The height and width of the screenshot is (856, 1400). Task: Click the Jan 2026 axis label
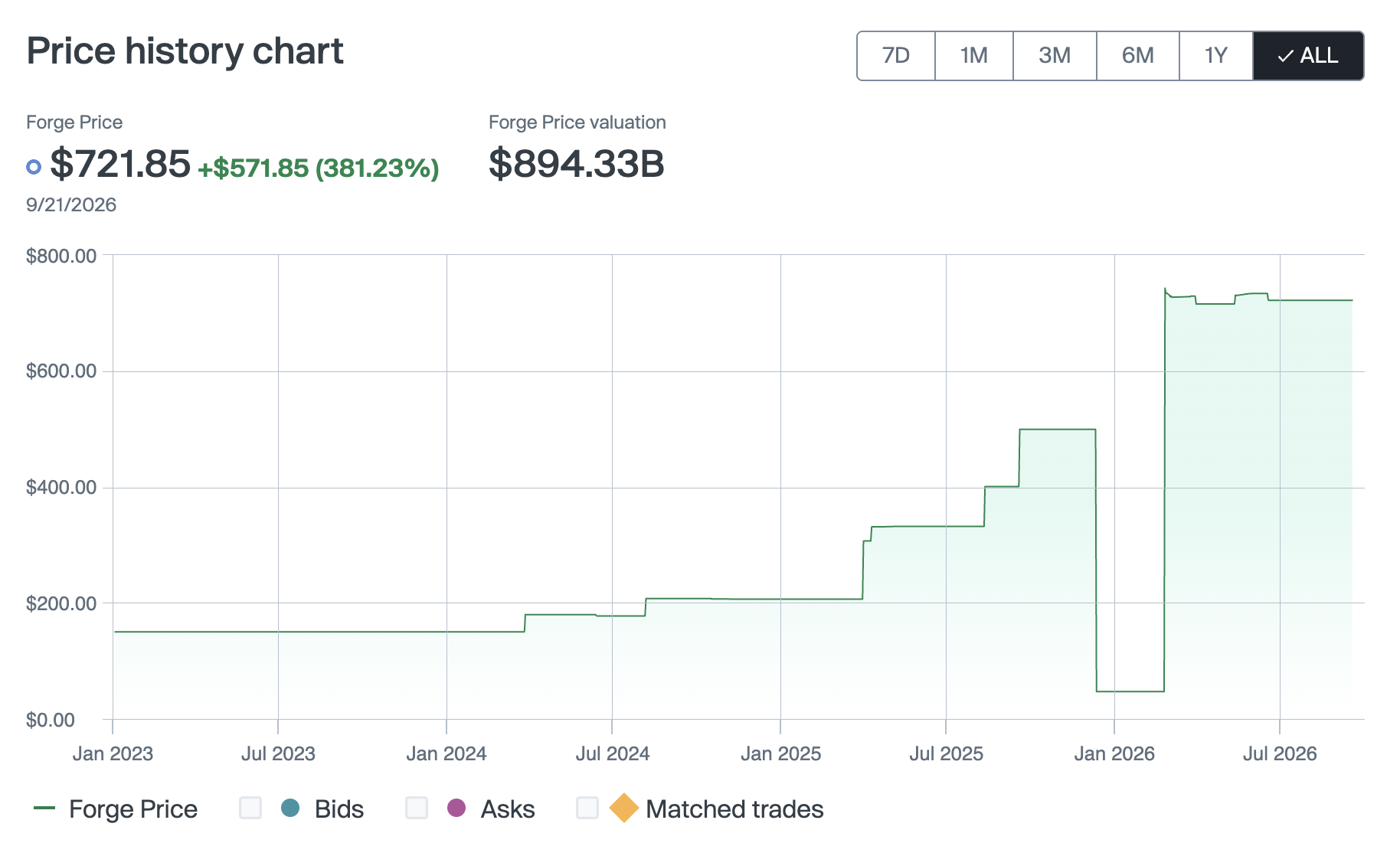[x=1114, y=754]
